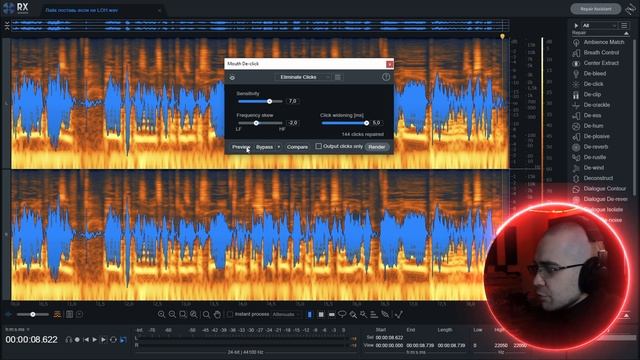Viewport: 640px width, 360px height.
Task: Select the time-frequency rectangle selection tool
Action: click(x=321, y=314)
